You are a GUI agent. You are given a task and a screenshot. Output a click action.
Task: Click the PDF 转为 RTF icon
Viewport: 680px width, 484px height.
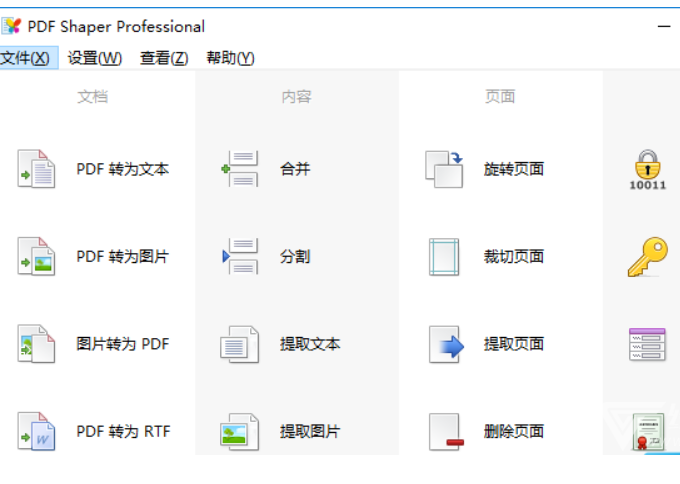(x=36, y=432)
